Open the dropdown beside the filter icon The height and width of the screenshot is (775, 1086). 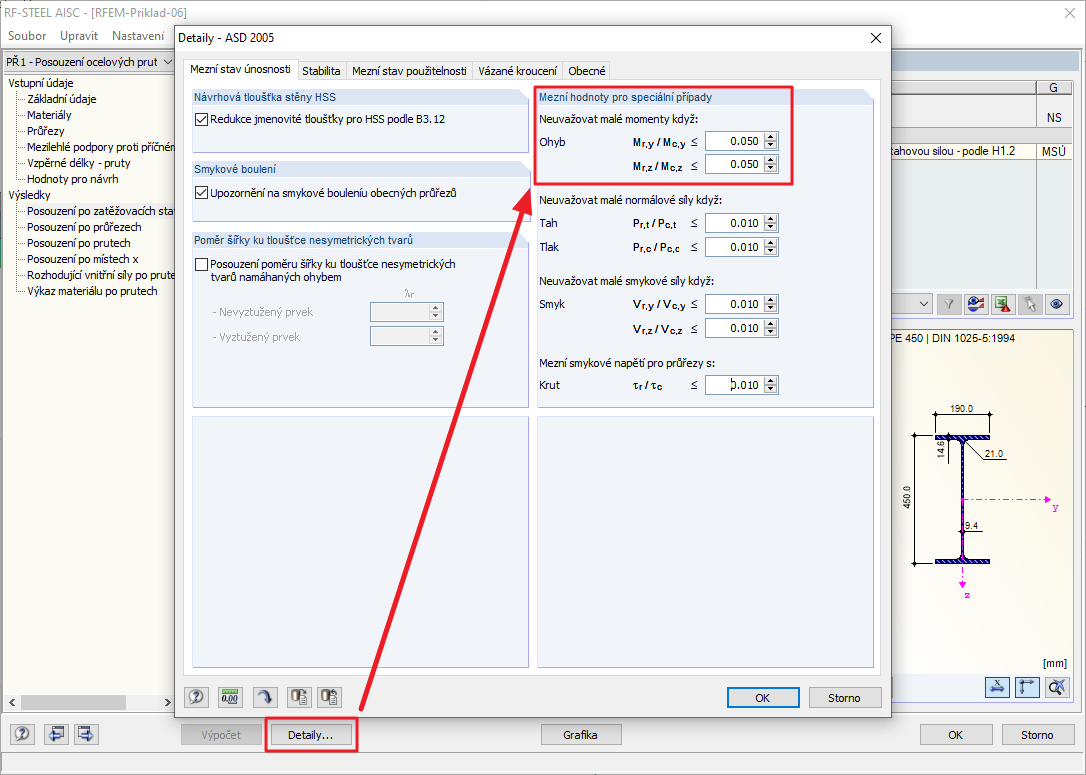923,304
